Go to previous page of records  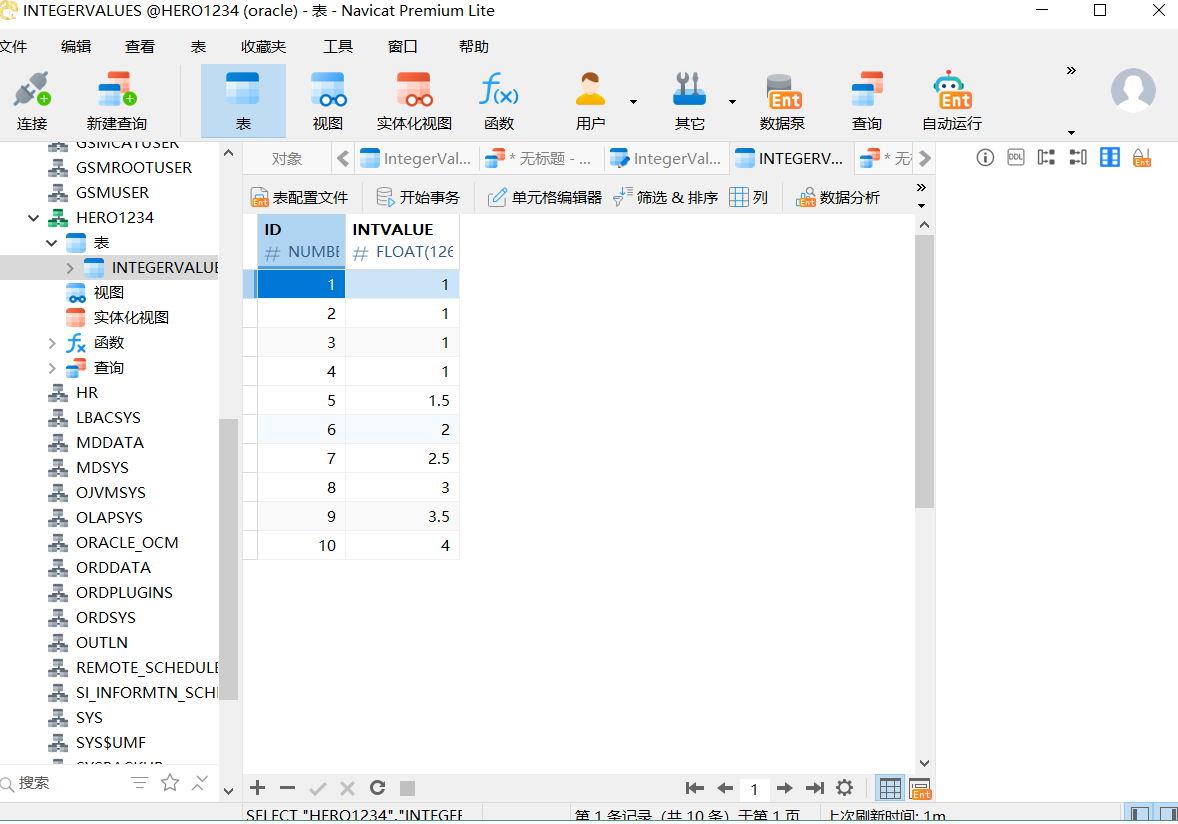pyautogui.click(x=725, y=788)
